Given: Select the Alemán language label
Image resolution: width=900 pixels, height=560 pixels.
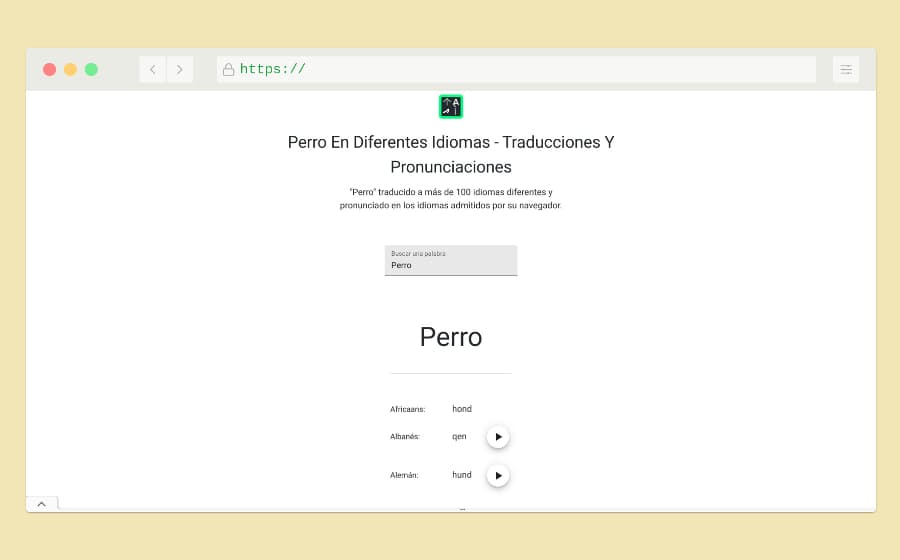Looking at the screenshot, I should point(404,475).
